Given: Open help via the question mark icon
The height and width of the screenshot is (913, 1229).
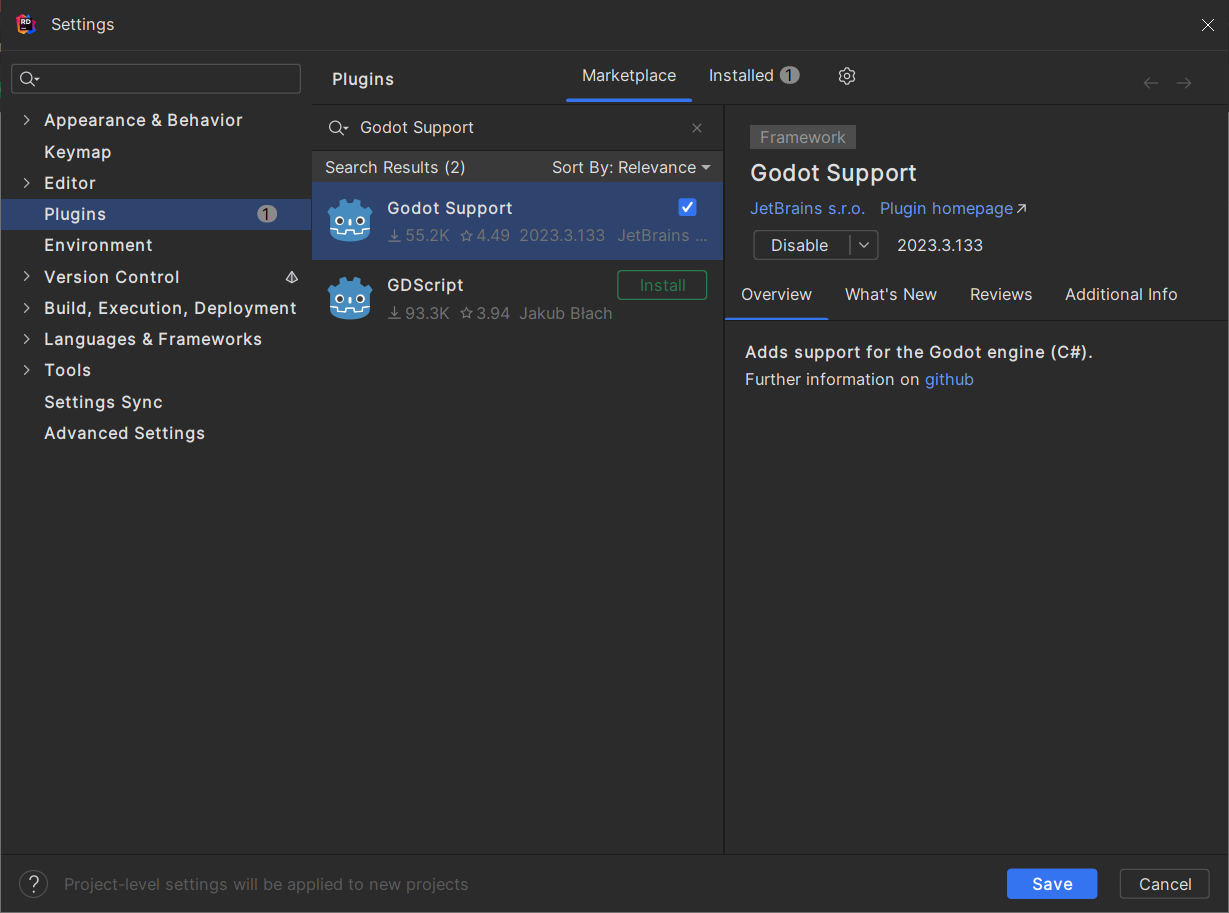Looking at the screenshot, I should point(34,884).
